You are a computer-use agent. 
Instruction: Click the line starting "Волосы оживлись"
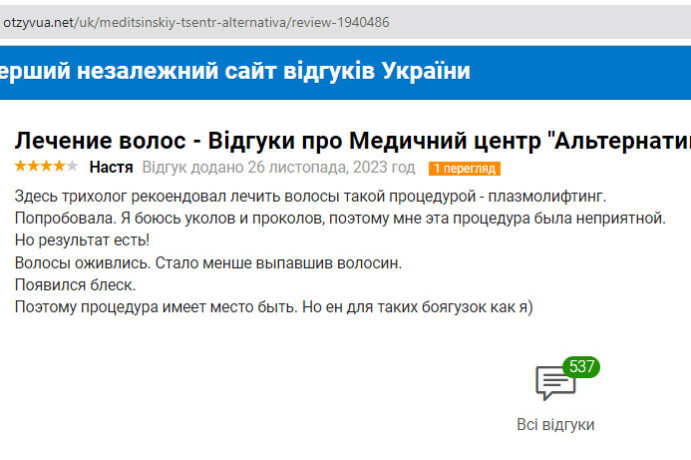coord(208,262)
